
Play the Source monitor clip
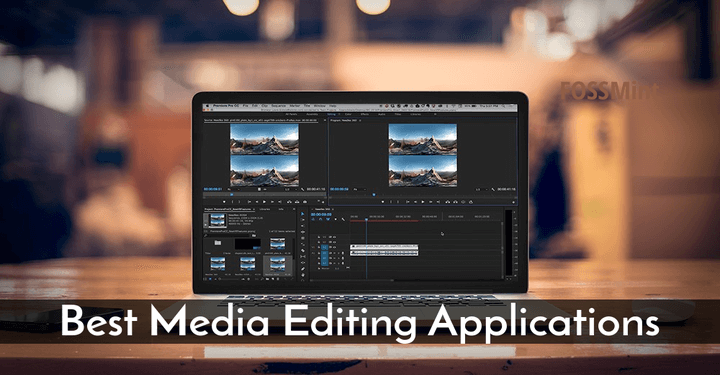pyautogui.click(x=264, y=202)
